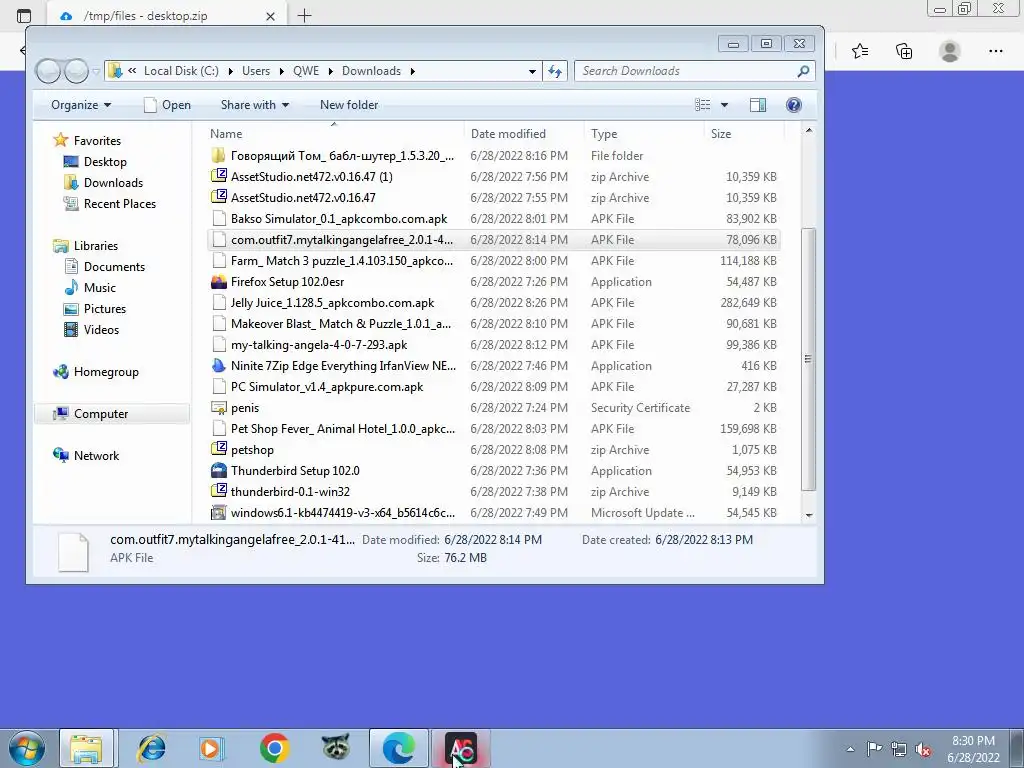Image resolution: width=1024 pixels, height=768 pixels.
Task: Select Libraries in navigation pane
Action: (x=86, y=246)
